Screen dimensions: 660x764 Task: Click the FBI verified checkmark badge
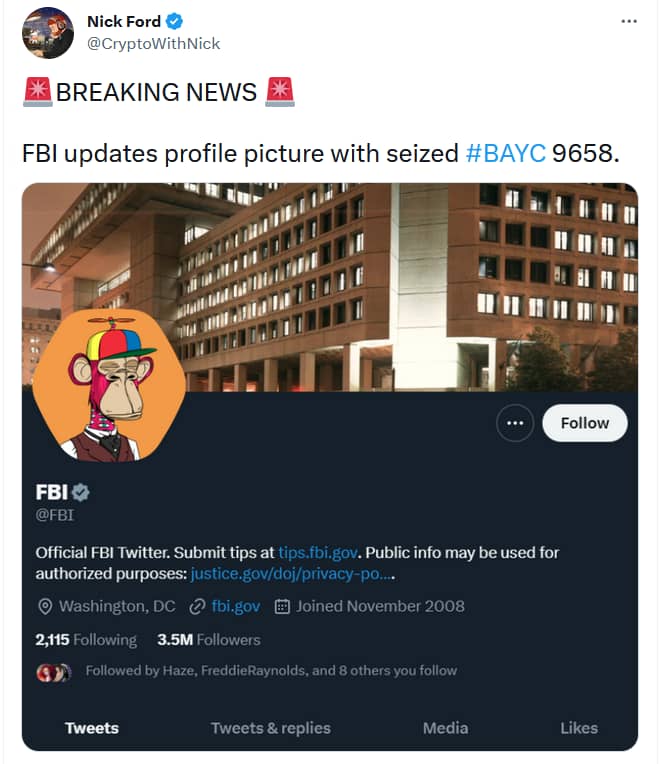[80, 492]
